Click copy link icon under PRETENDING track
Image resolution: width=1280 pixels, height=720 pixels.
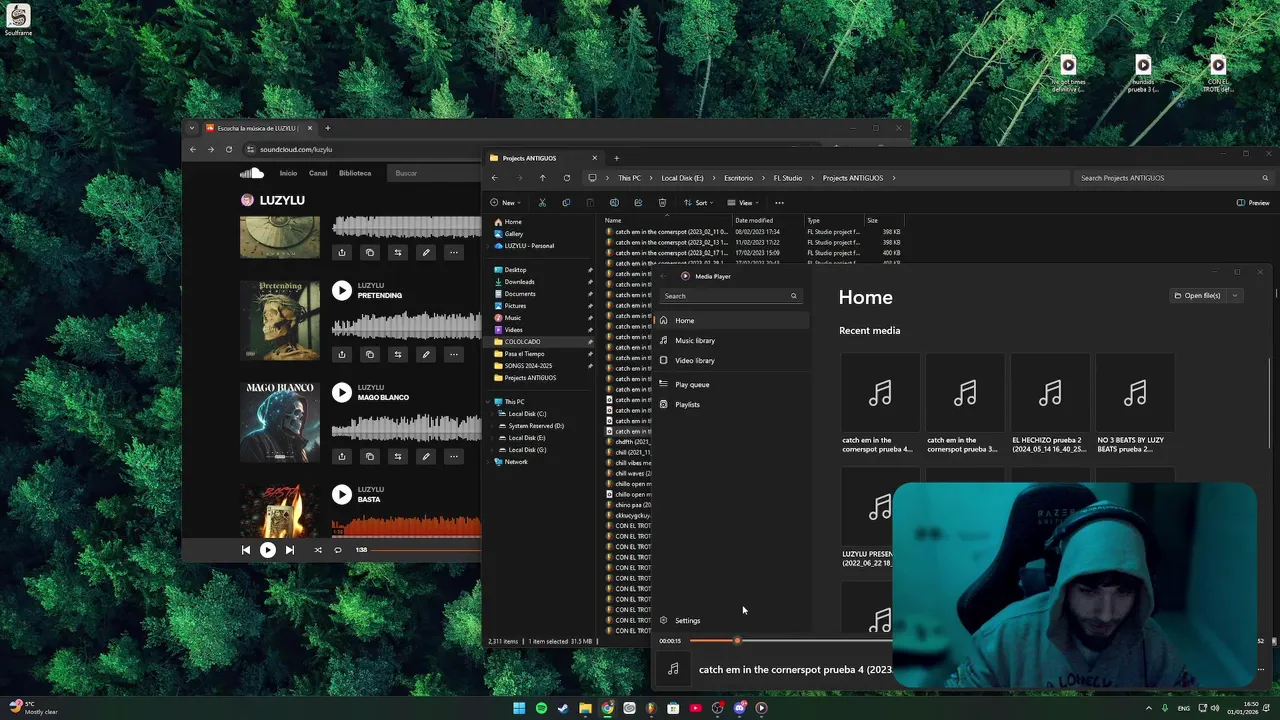pos(370,354)
